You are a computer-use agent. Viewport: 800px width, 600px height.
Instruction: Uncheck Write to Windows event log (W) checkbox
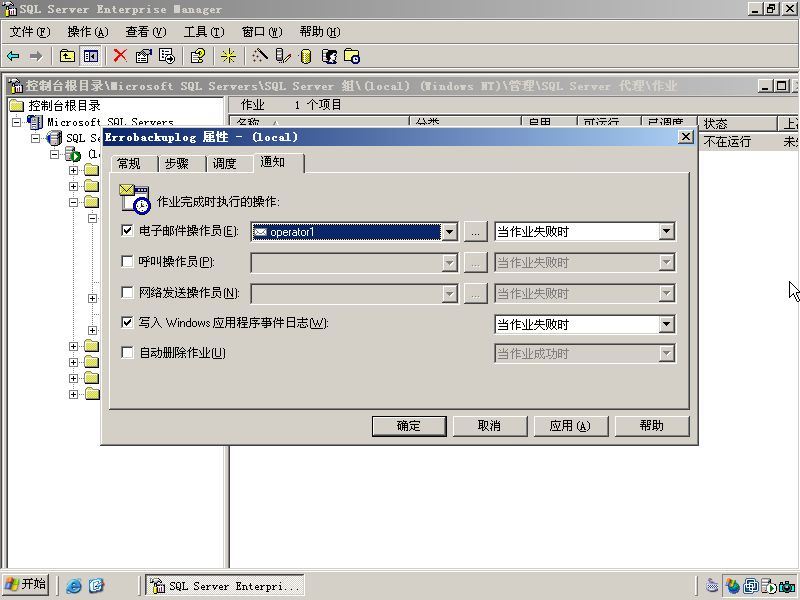coord(127,322)
